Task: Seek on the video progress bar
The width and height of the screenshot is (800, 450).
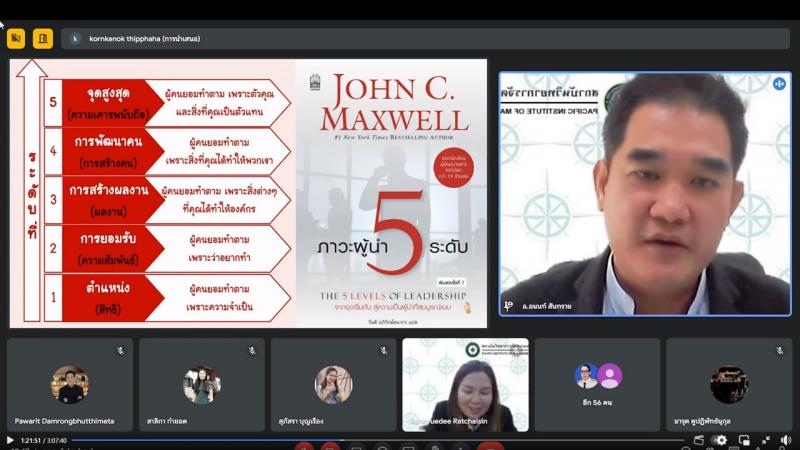Action: (378, 440)
